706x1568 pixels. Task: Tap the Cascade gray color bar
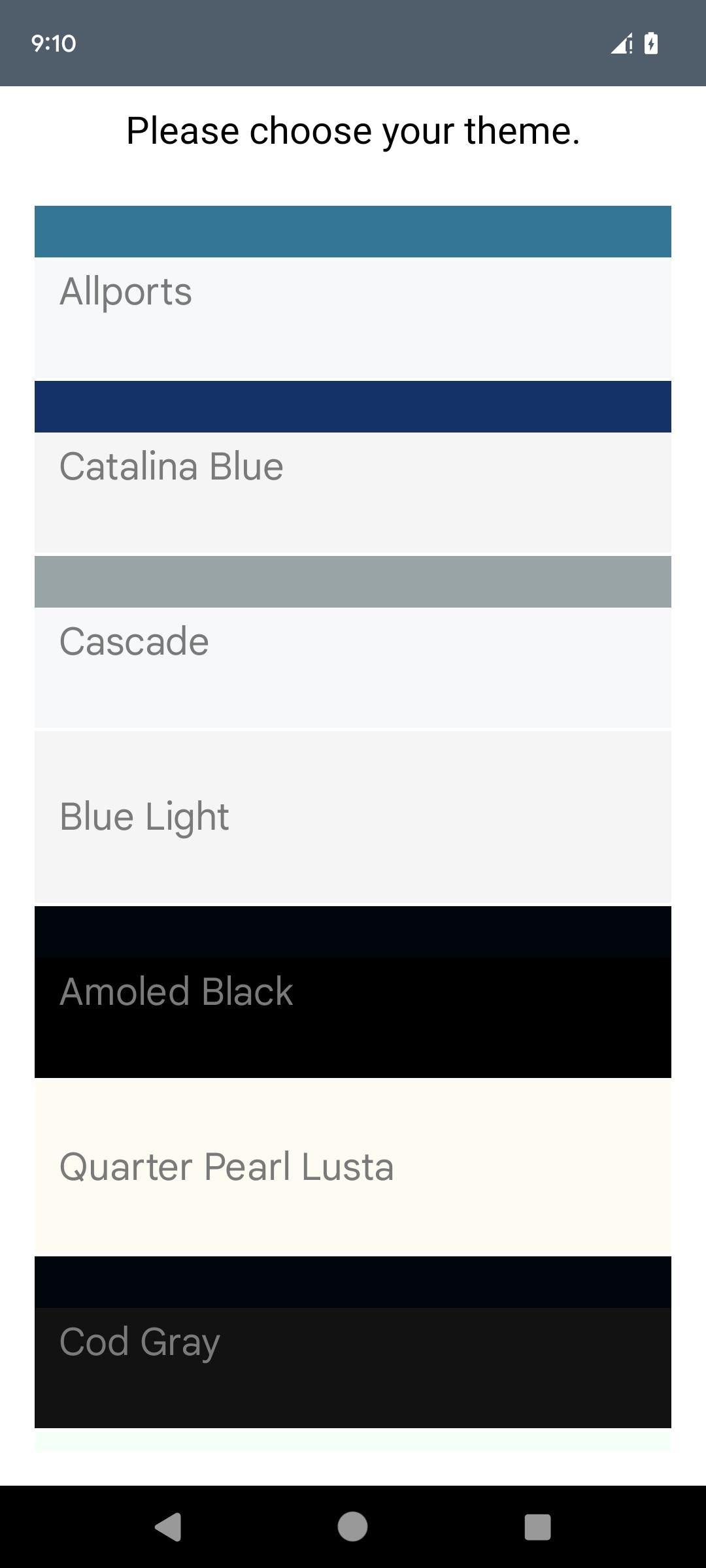point(353,581)
